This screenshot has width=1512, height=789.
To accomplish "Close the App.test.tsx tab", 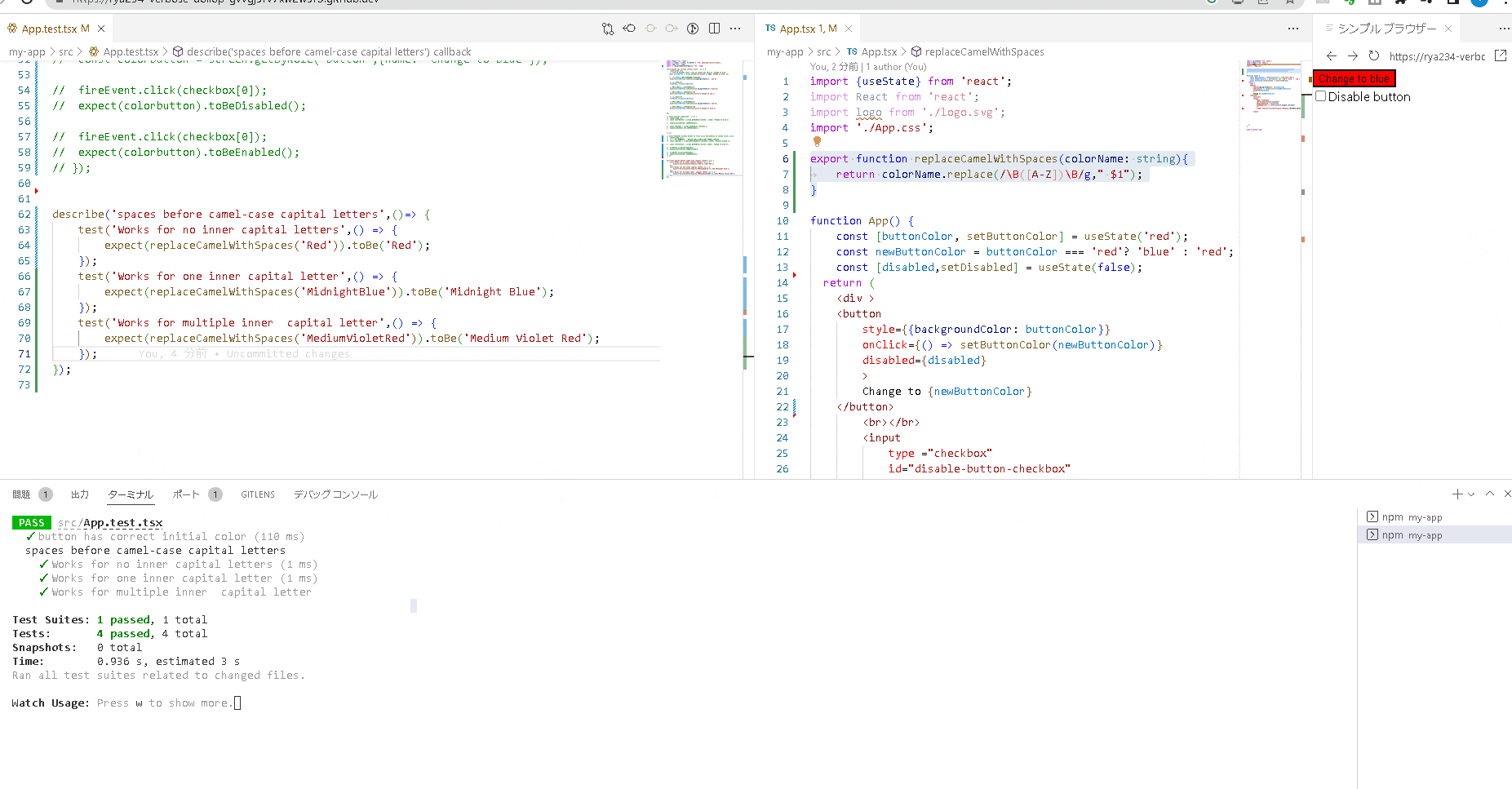I will pyautogui.click(x=101, y=29).
